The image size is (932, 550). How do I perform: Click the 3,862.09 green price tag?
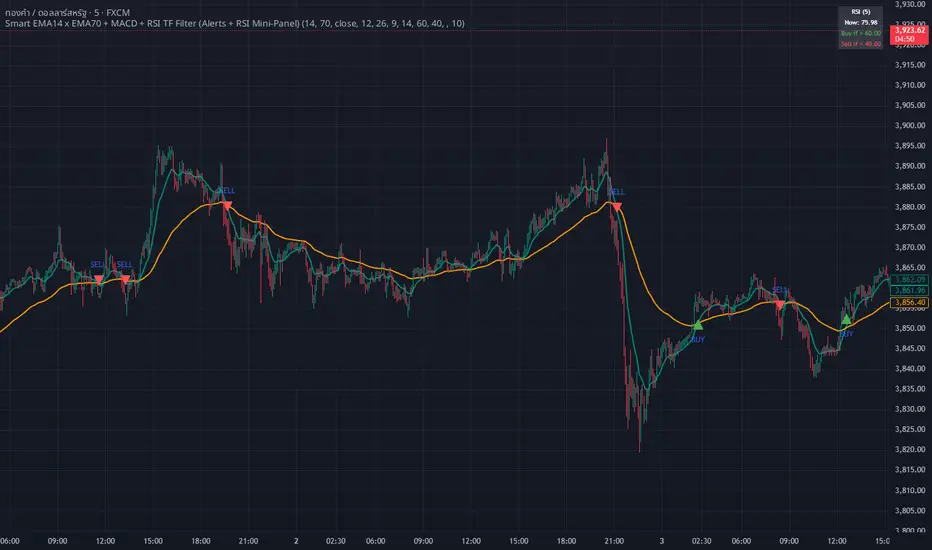[x=909, y=279]
